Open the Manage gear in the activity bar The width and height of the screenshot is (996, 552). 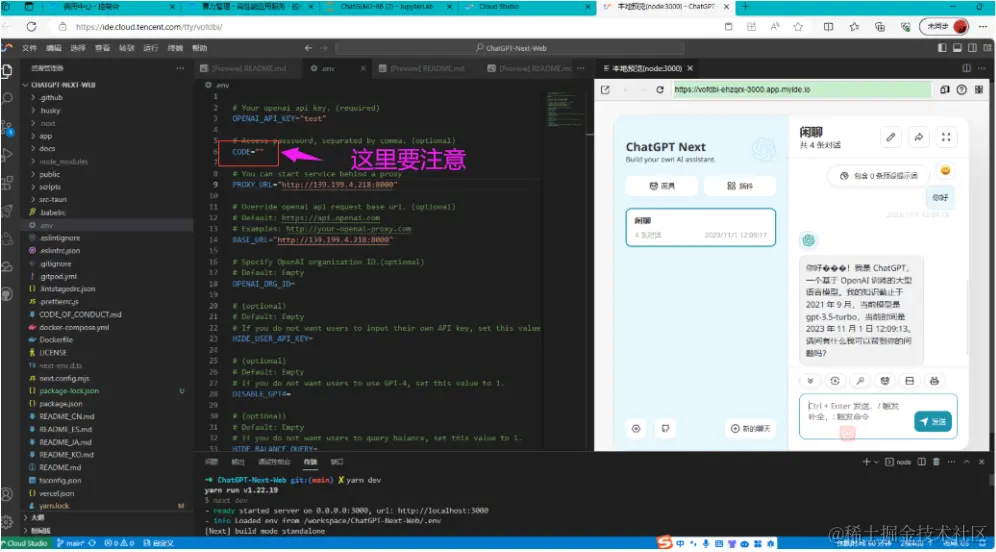pyautogui.click(x=7, y=522)
